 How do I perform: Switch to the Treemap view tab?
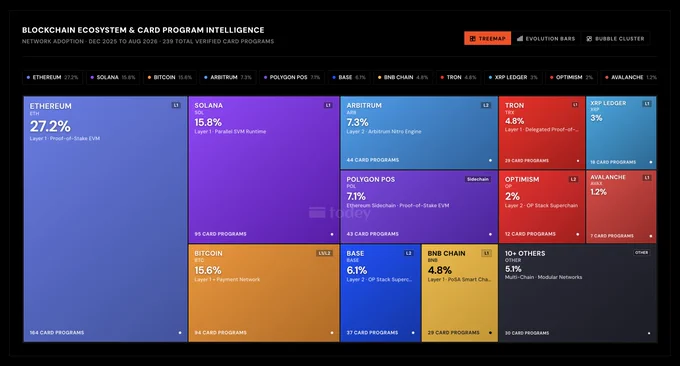click(487, 39)
